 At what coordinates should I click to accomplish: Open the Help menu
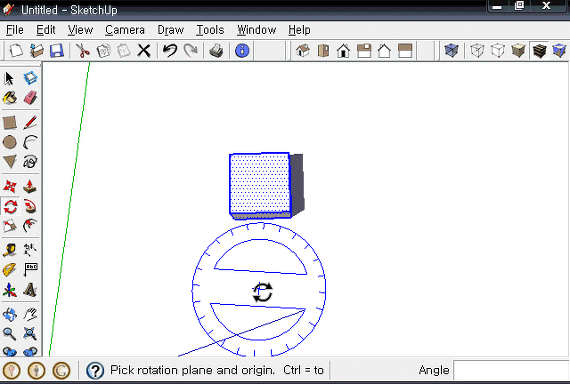(x=299, y=30)
